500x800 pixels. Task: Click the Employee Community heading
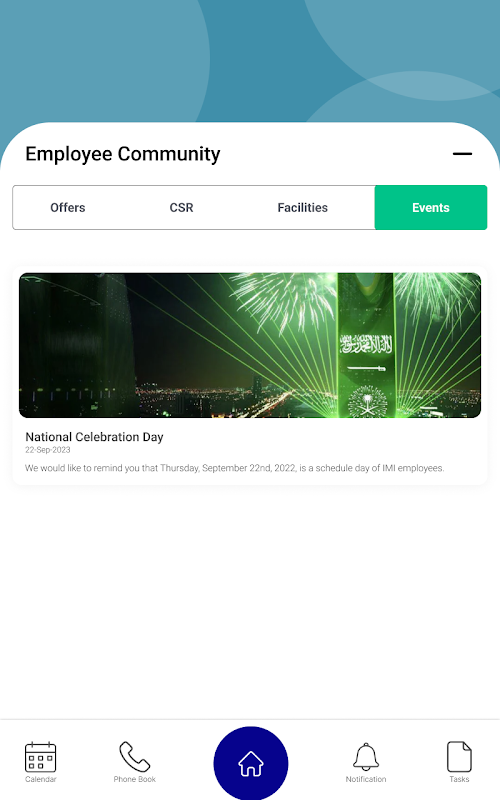pos(123,154)
